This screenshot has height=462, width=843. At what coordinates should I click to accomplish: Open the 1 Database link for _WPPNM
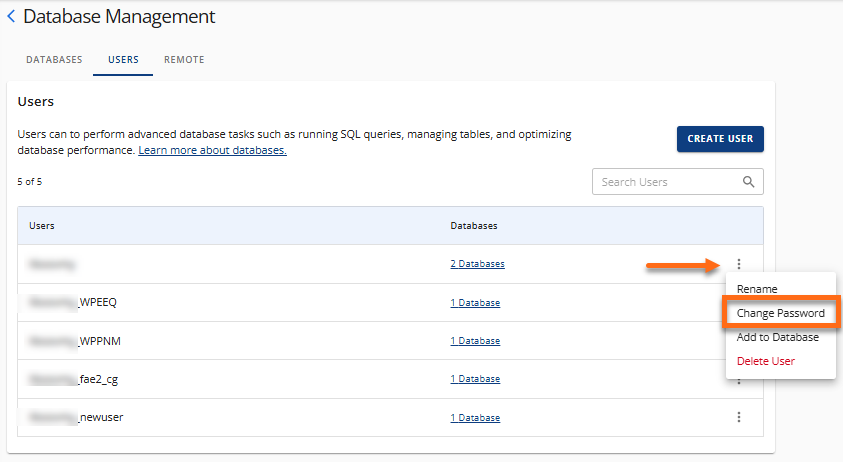(474, 341)
